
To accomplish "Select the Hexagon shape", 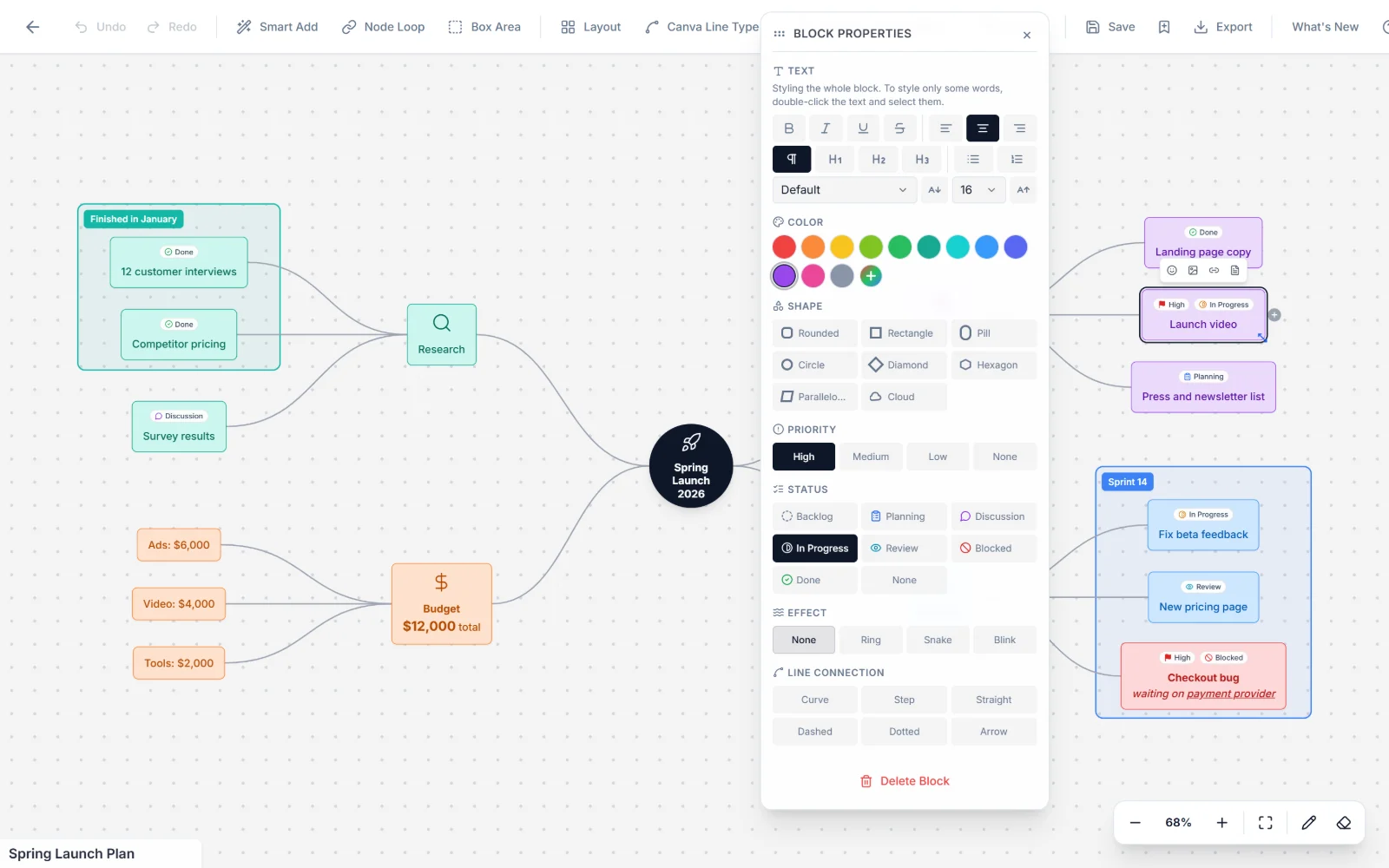I will click(994, 365).
